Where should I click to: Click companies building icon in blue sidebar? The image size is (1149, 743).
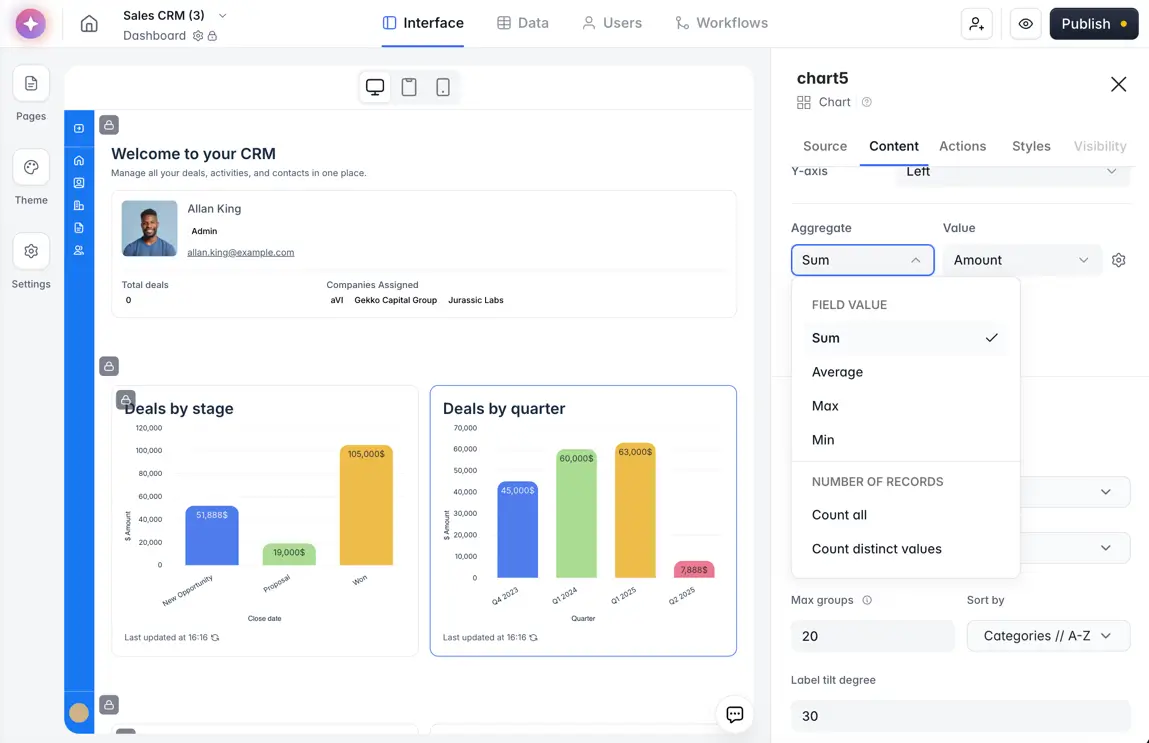pyautogui.click(x=79, y=205)
